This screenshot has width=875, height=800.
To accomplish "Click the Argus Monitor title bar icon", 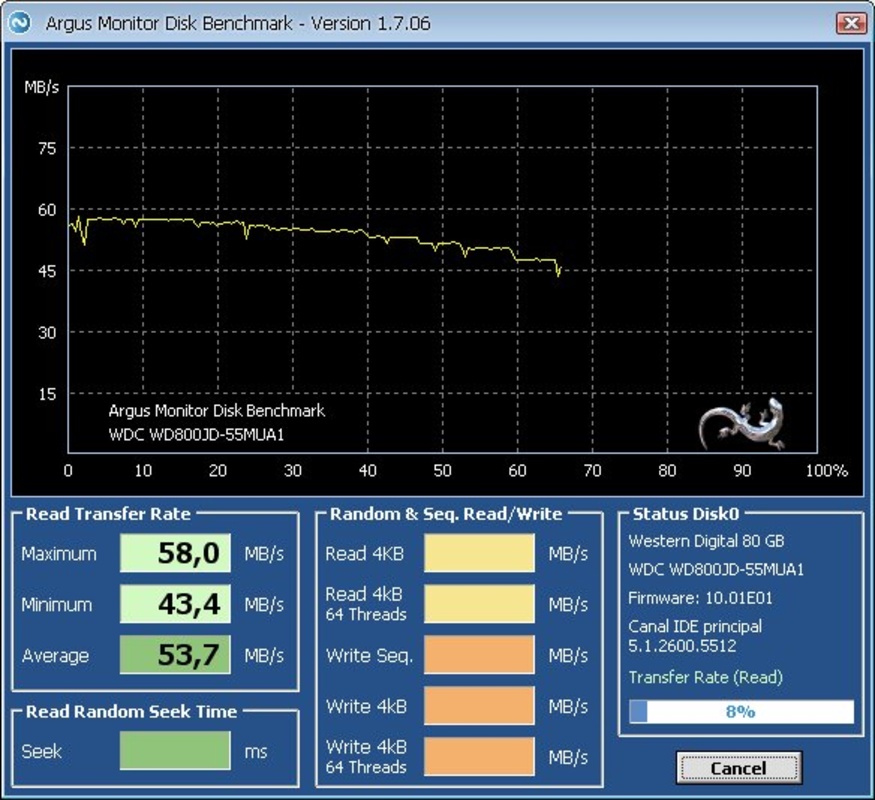I will coord(20,23).
